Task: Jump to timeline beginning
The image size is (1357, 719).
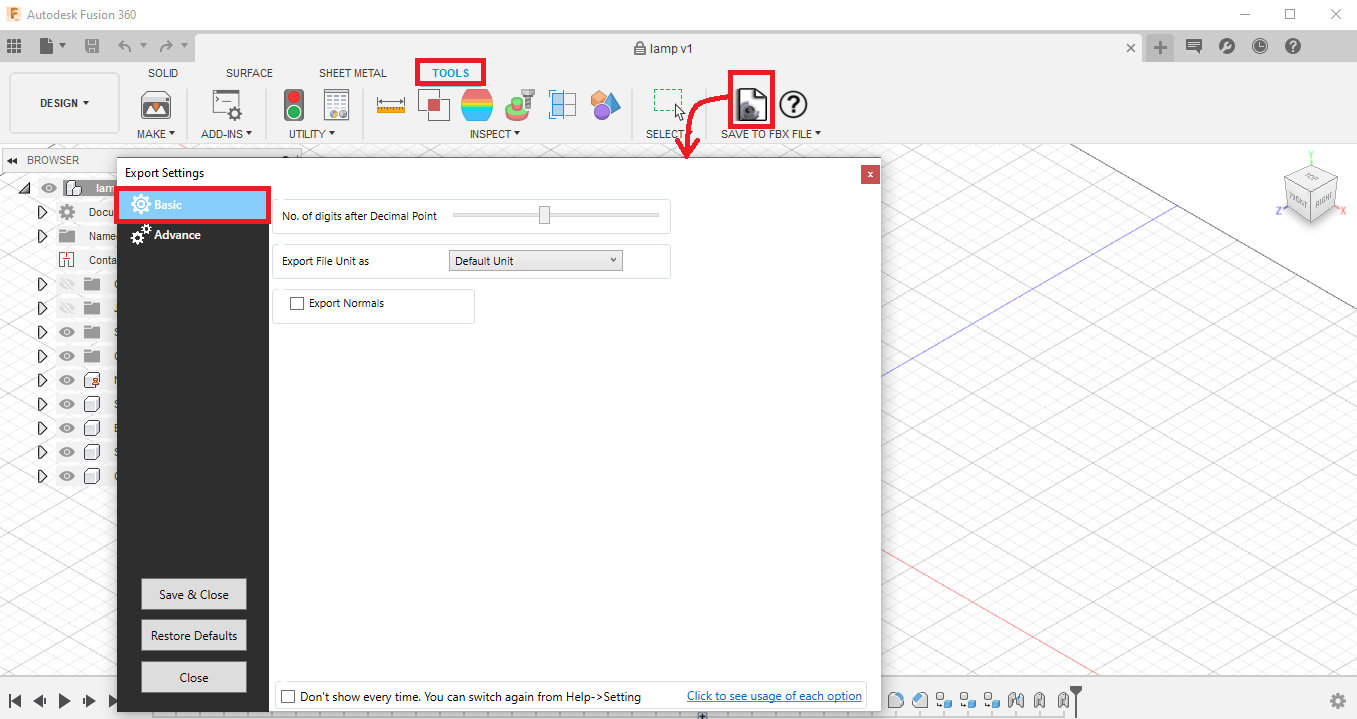Action: (x=15, y=701)
